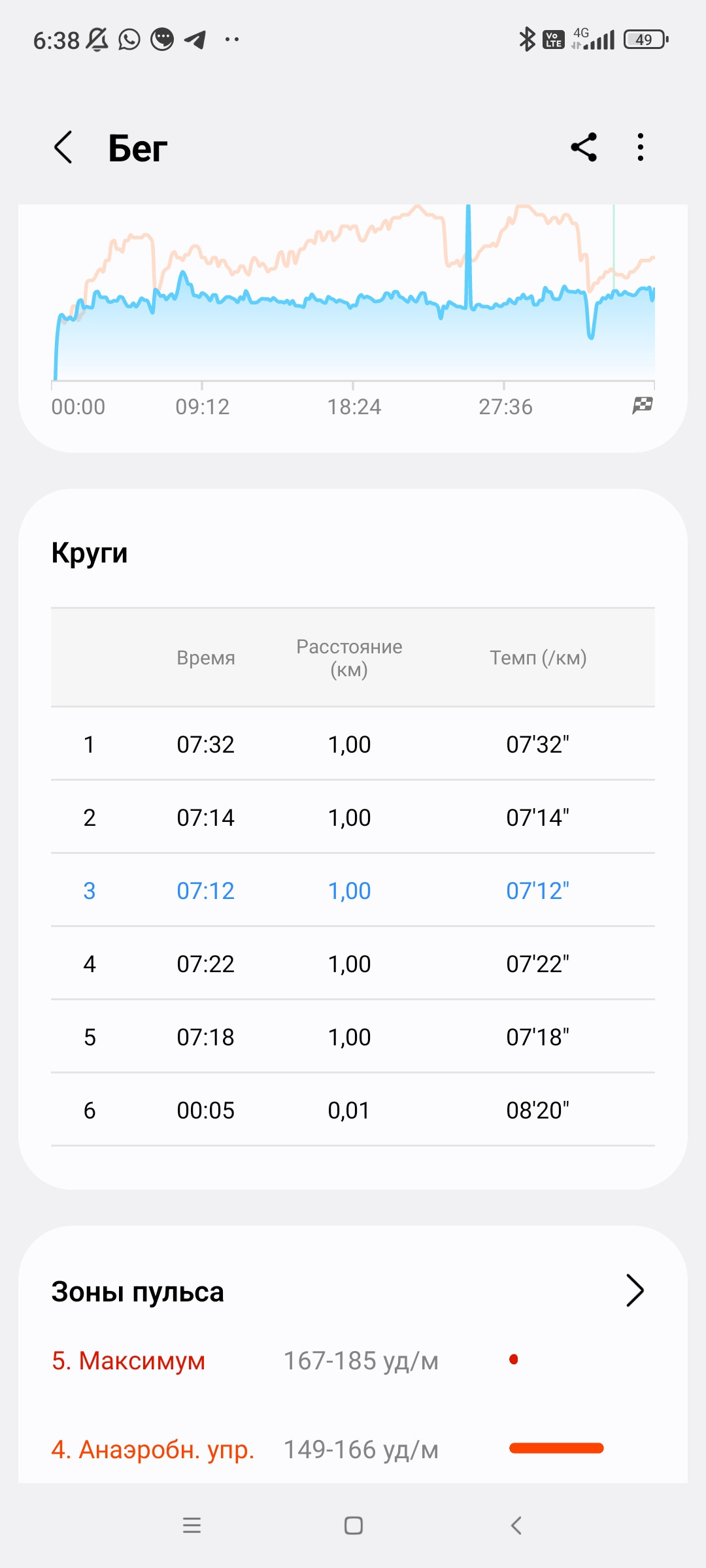Select the 5. Максимум heart rate zone

coord(129,1361)
